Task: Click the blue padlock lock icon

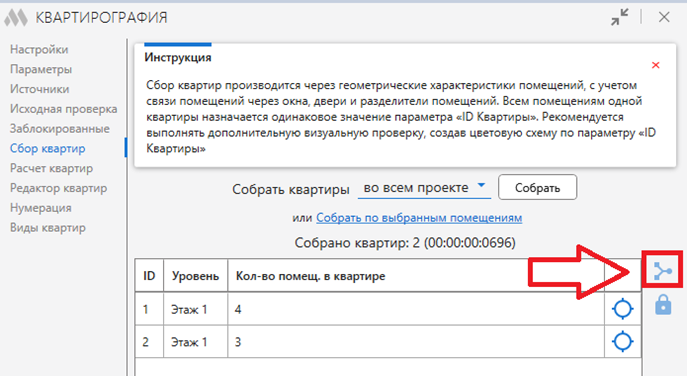Action: tap(663, 305)
